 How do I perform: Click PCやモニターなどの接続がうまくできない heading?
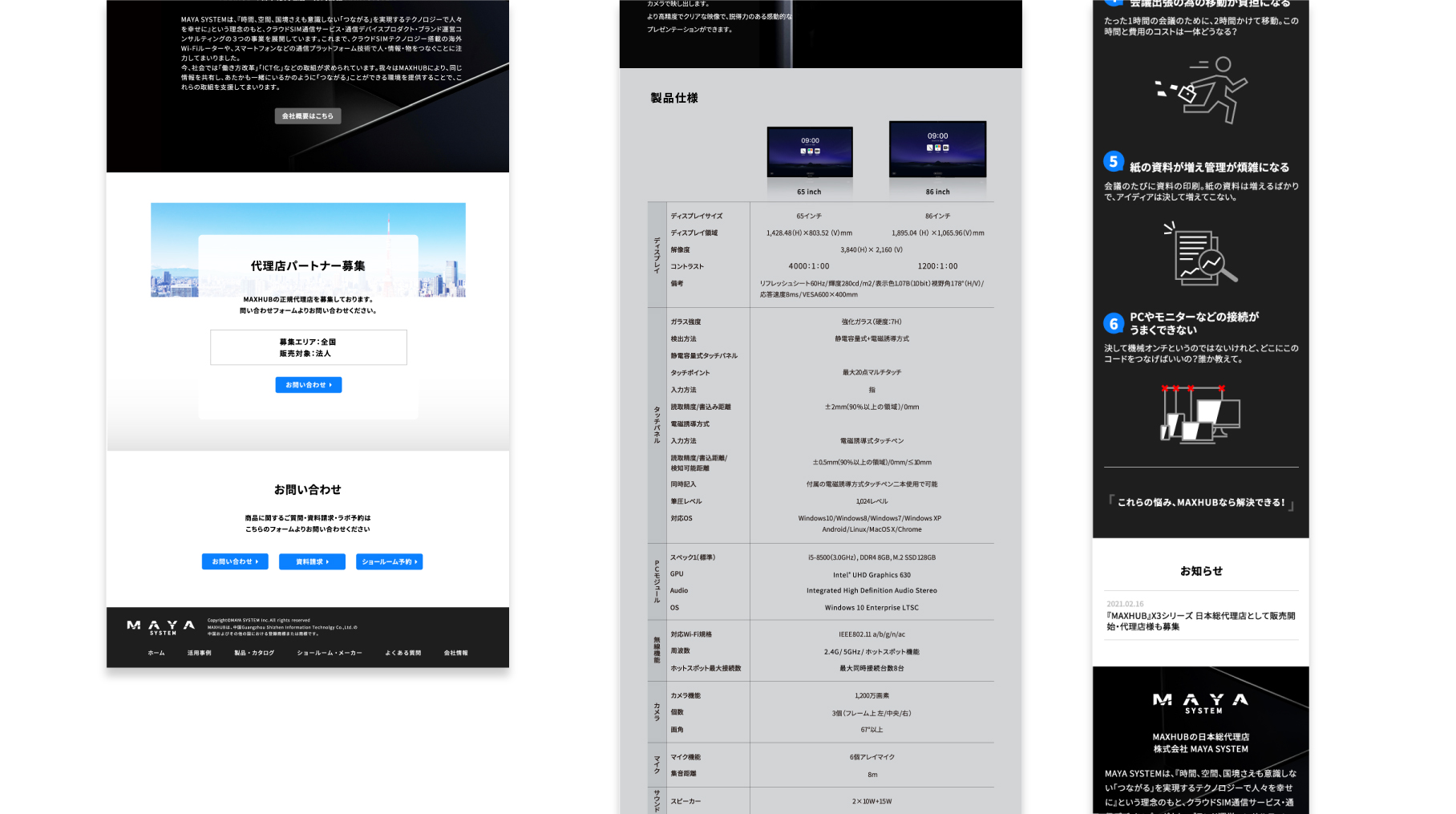tap(1195, 323)
